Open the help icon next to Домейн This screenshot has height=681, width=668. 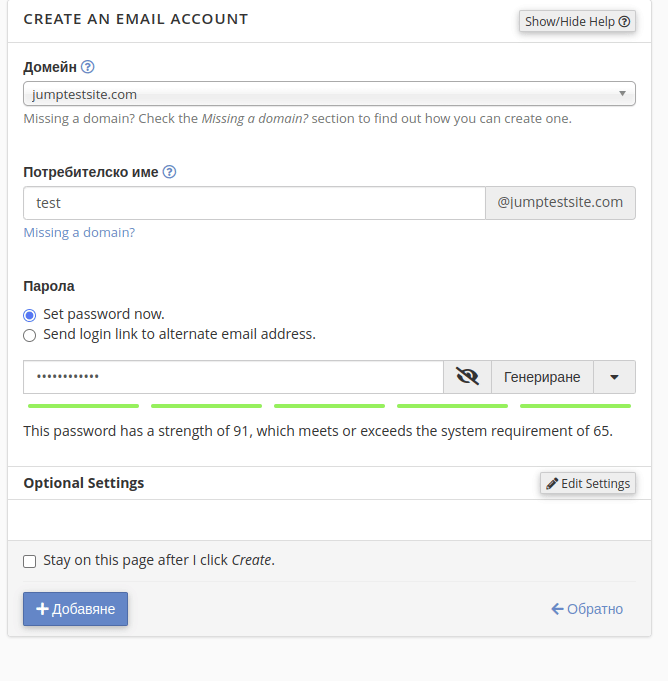88,67
